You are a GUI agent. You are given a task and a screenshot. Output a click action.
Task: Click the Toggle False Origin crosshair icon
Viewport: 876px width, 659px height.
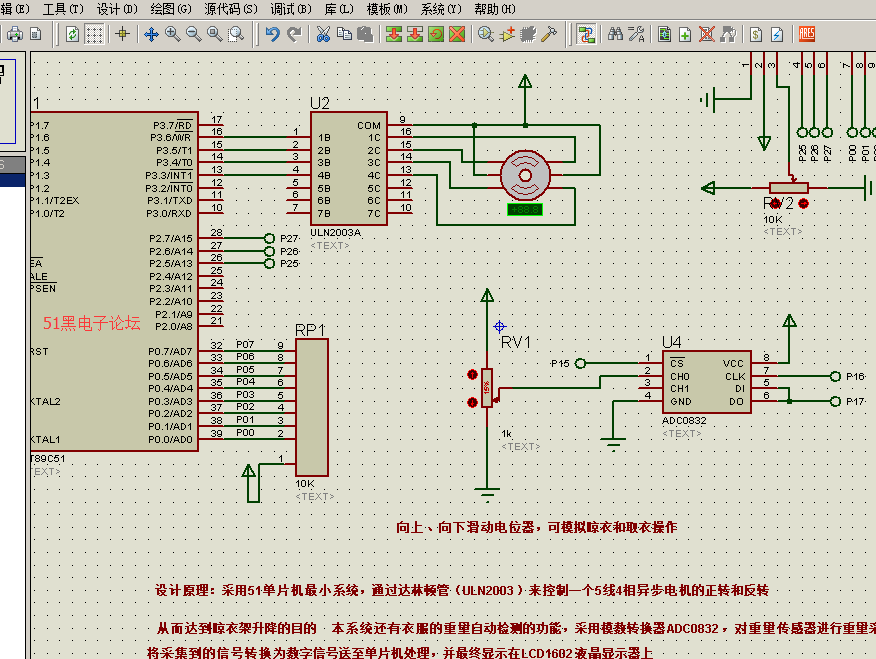(122, 35)
